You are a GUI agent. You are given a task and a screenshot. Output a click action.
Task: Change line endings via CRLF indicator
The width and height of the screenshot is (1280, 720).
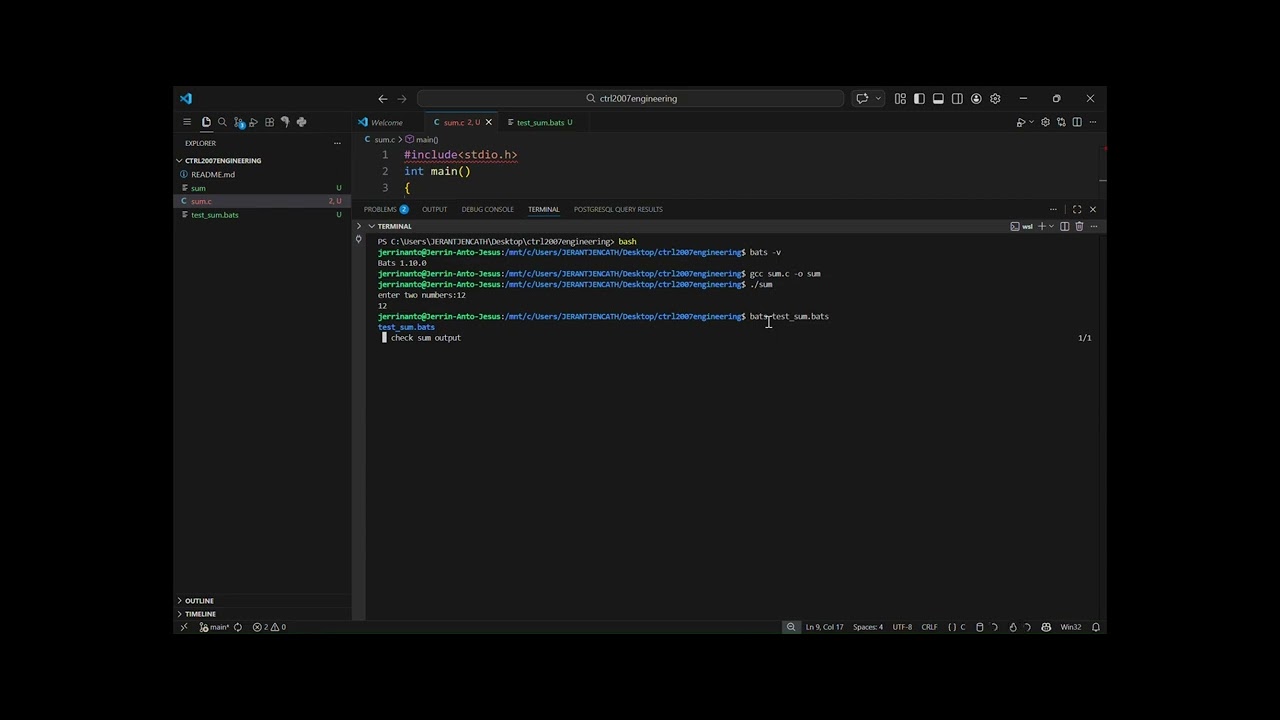[929, 627]
